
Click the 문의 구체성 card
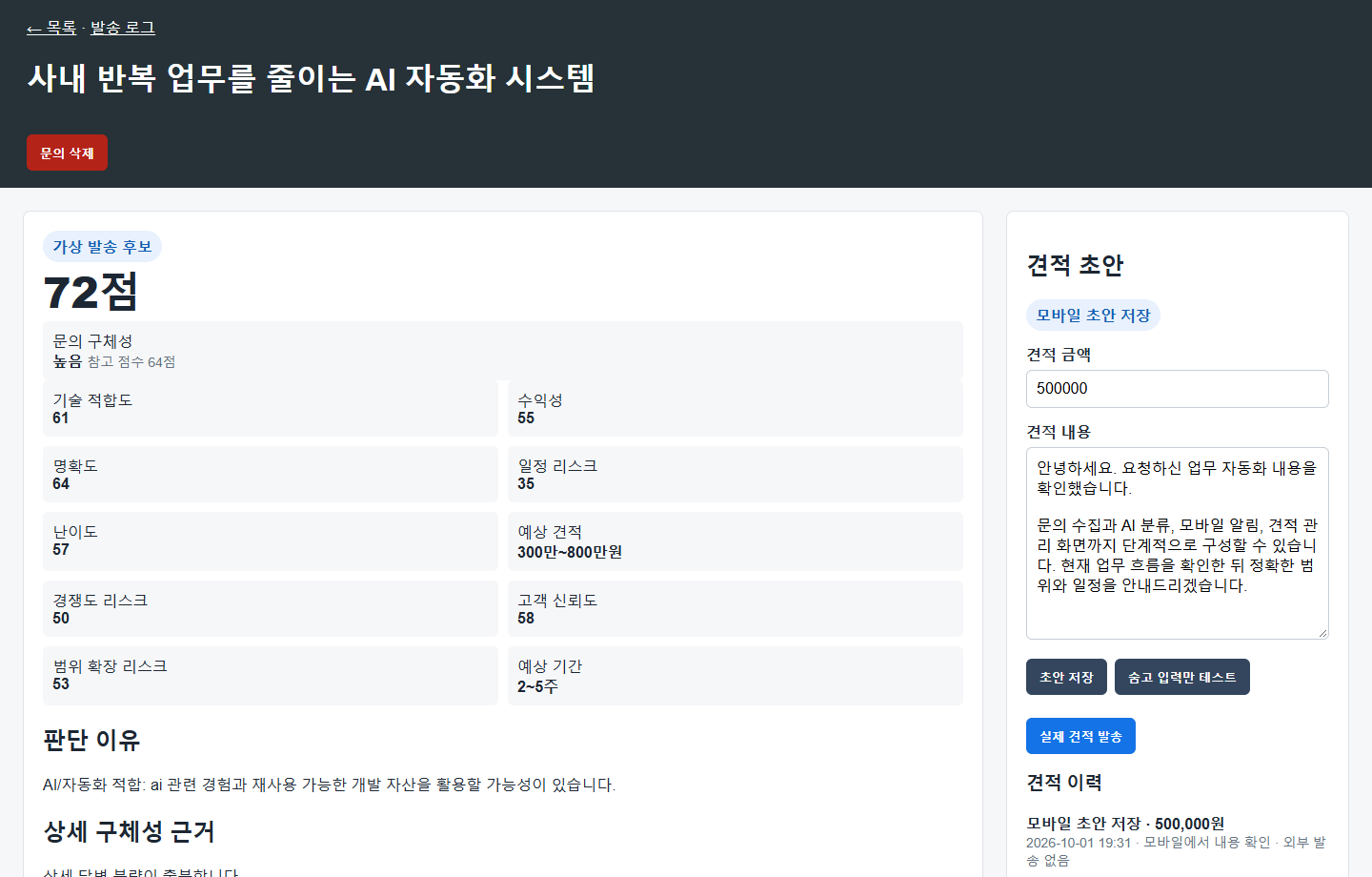tap(503, 350)
